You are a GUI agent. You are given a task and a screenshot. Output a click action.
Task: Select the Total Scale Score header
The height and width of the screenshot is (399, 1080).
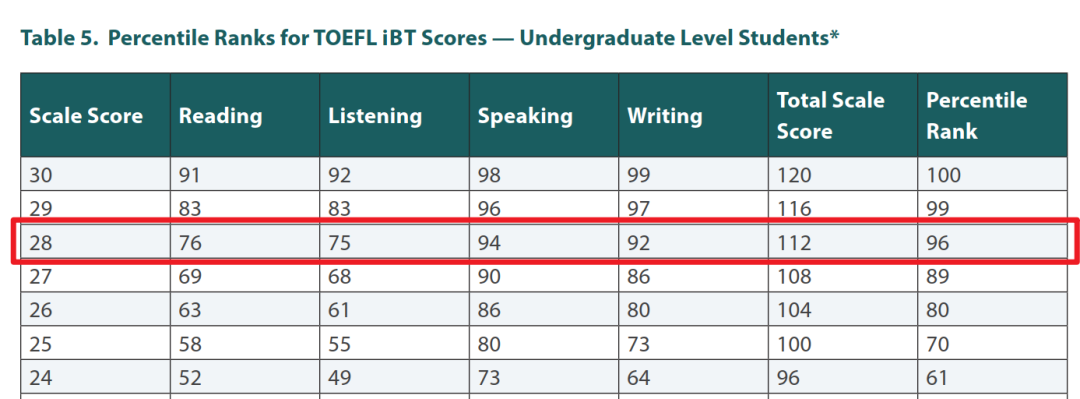(x=843, y=115)
